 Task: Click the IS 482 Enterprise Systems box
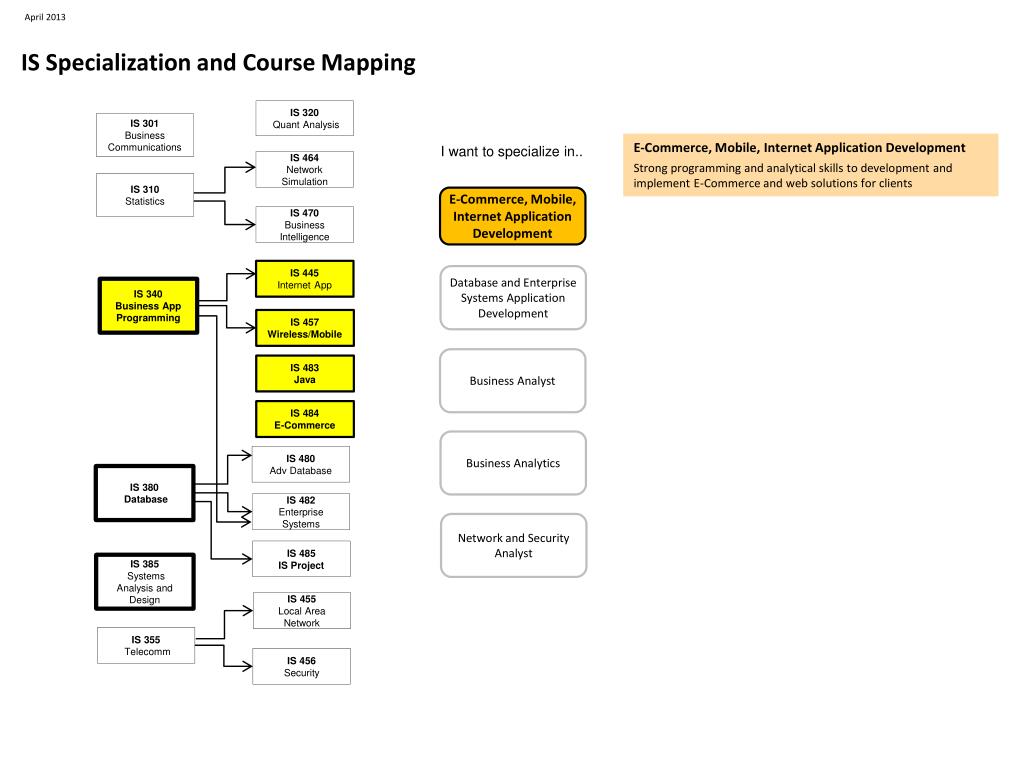click(301, 512)
